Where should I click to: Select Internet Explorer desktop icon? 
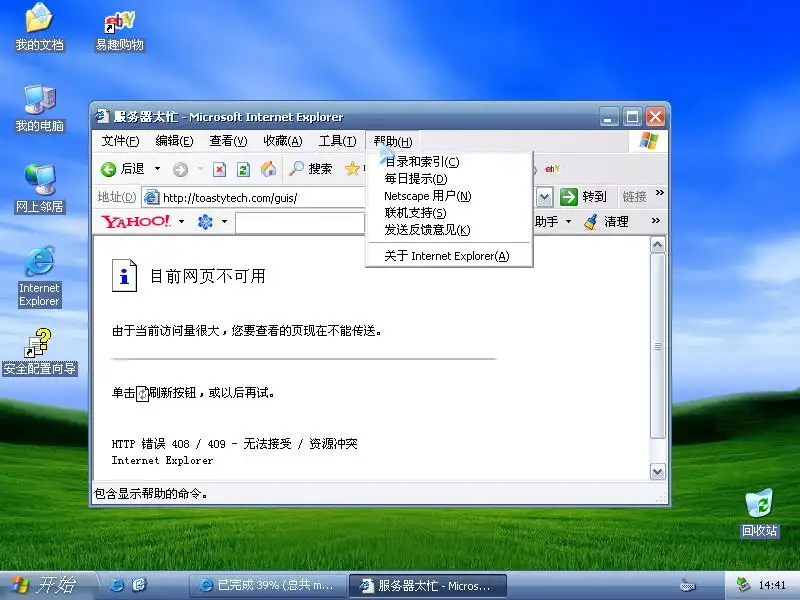point(39,277)
